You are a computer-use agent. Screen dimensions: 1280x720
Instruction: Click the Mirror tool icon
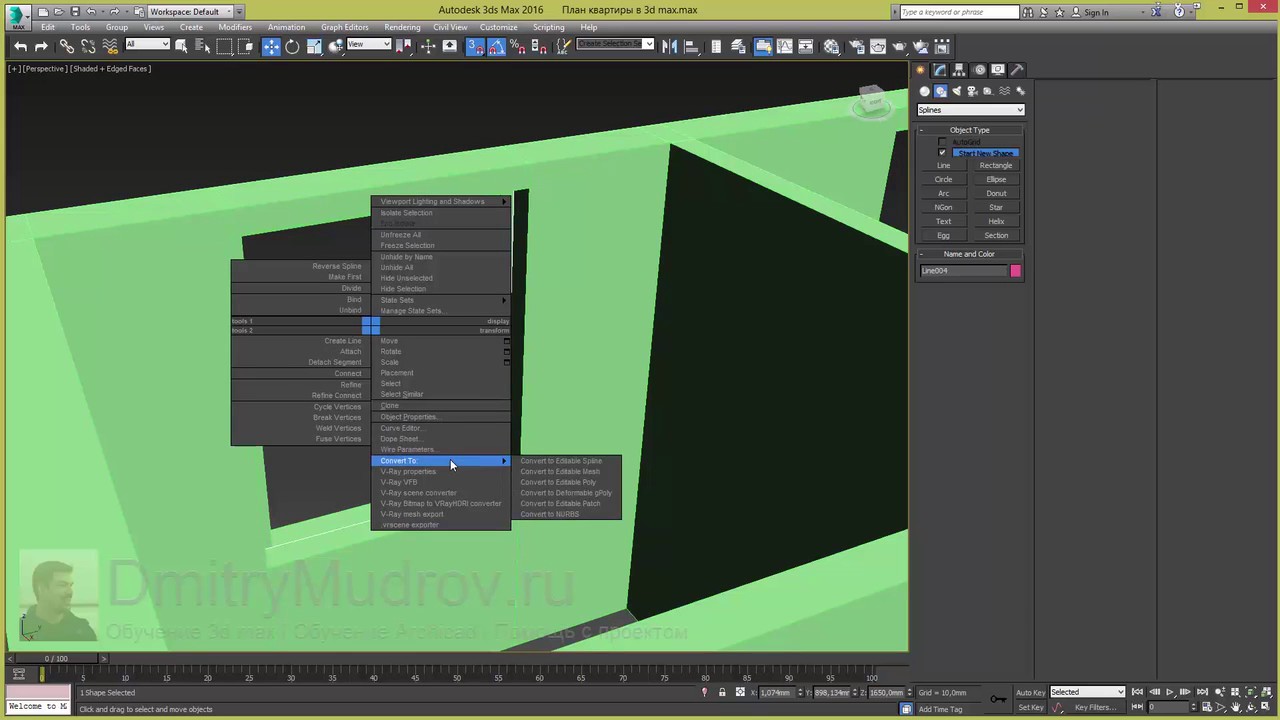tap(669, 47)
